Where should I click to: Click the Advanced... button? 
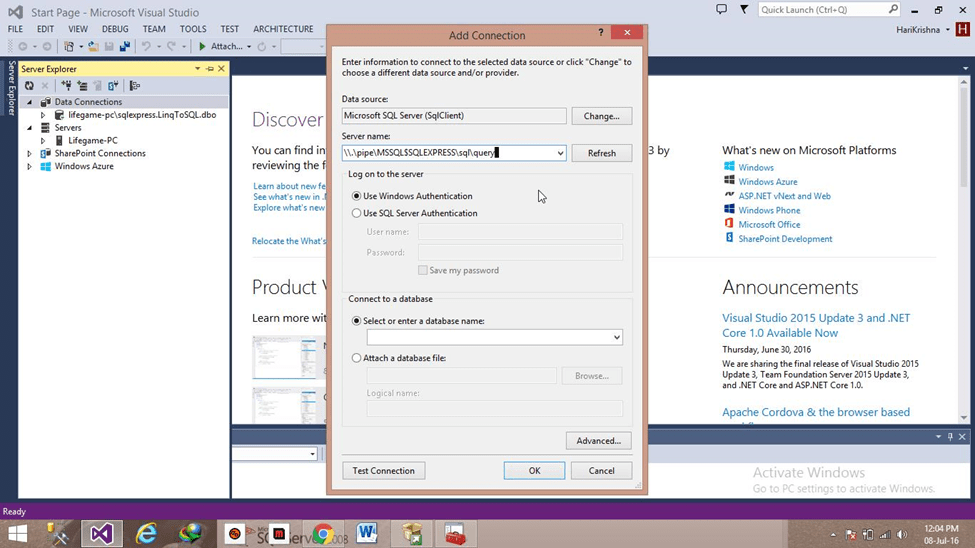point(598,440)
